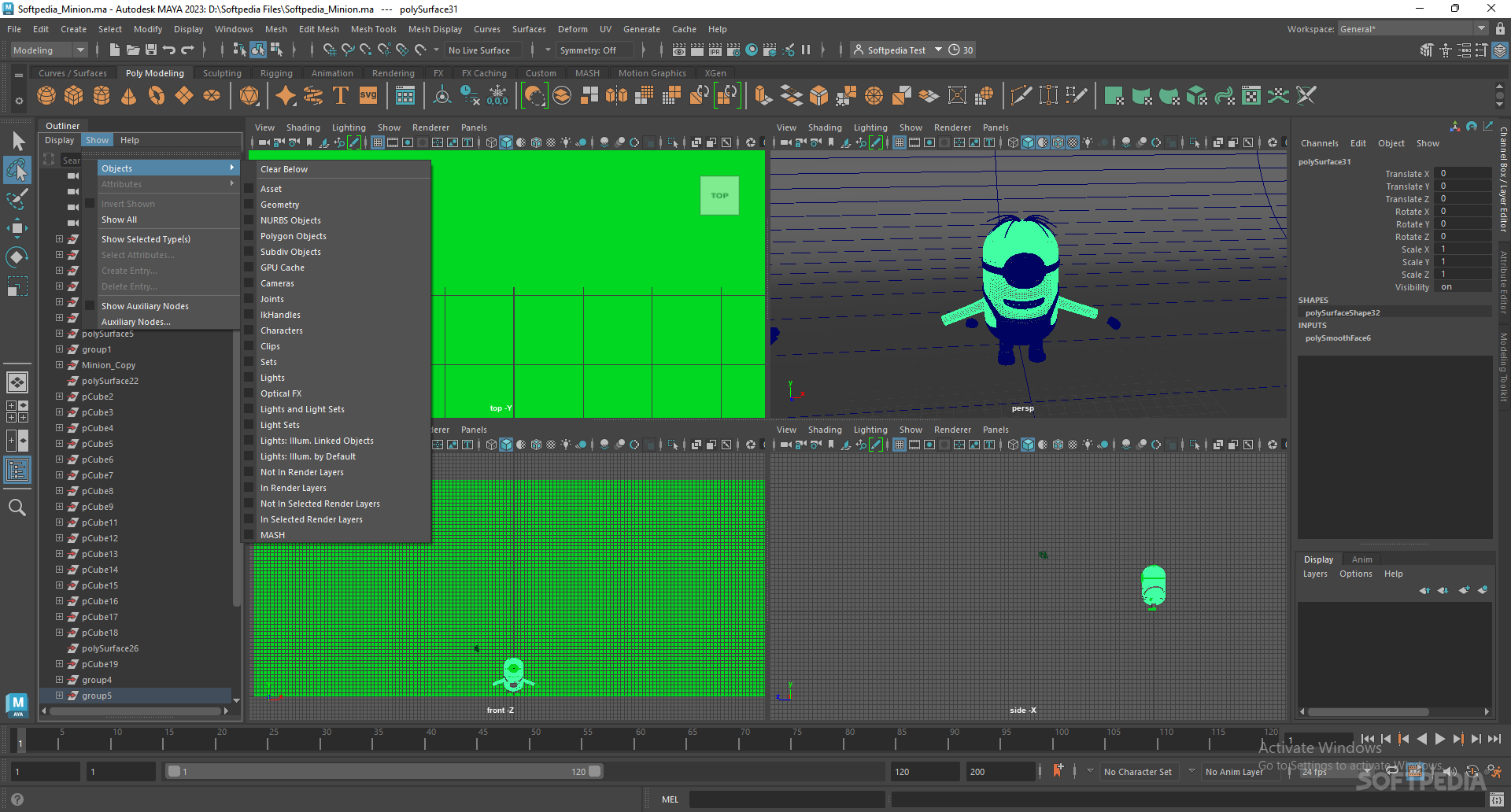Click the polygon Type text tool
This screenshot has width=1511, height=812.
click(341, 96)
